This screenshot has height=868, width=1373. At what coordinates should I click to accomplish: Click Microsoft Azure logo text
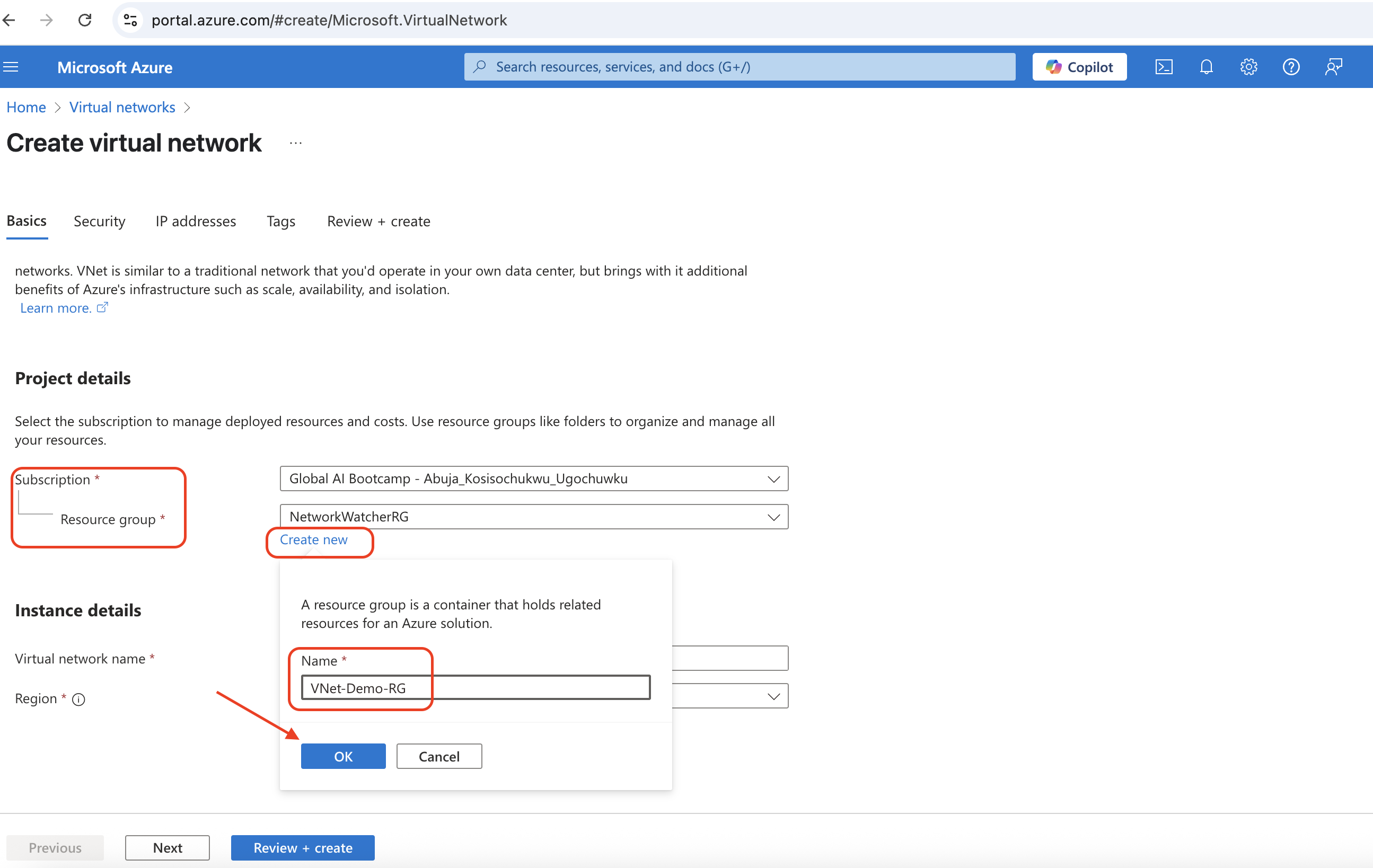click(115, 67)
